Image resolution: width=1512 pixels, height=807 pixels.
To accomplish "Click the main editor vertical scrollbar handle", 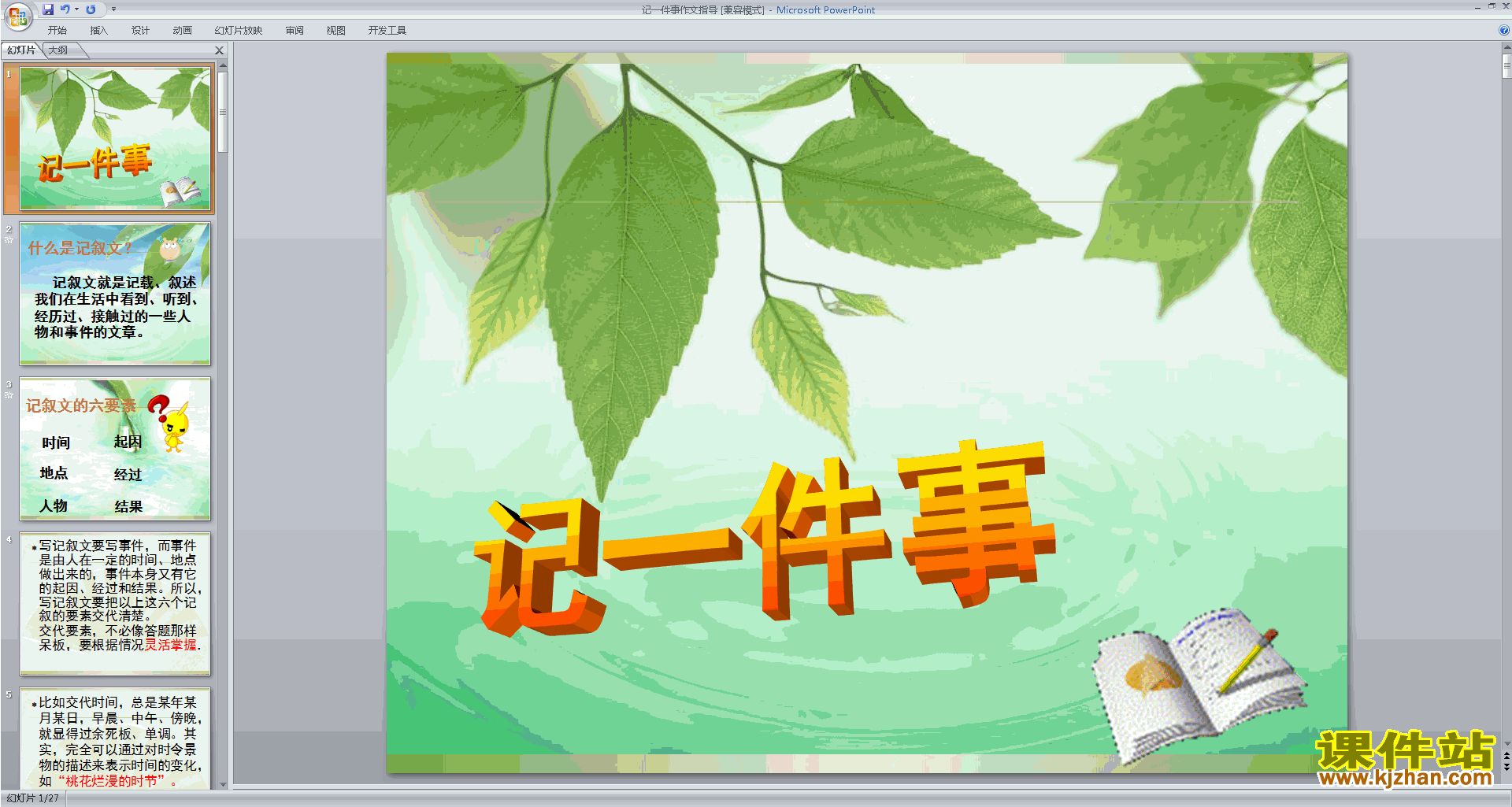I will pos(1506,65).
